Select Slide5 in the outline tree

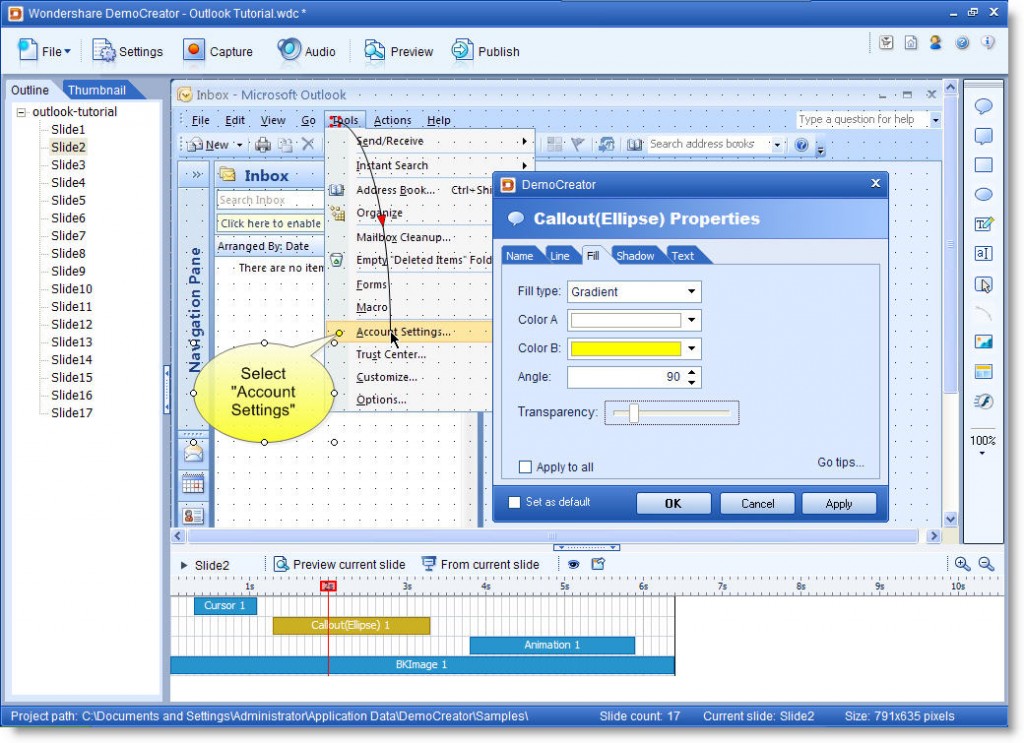(68, 200)
